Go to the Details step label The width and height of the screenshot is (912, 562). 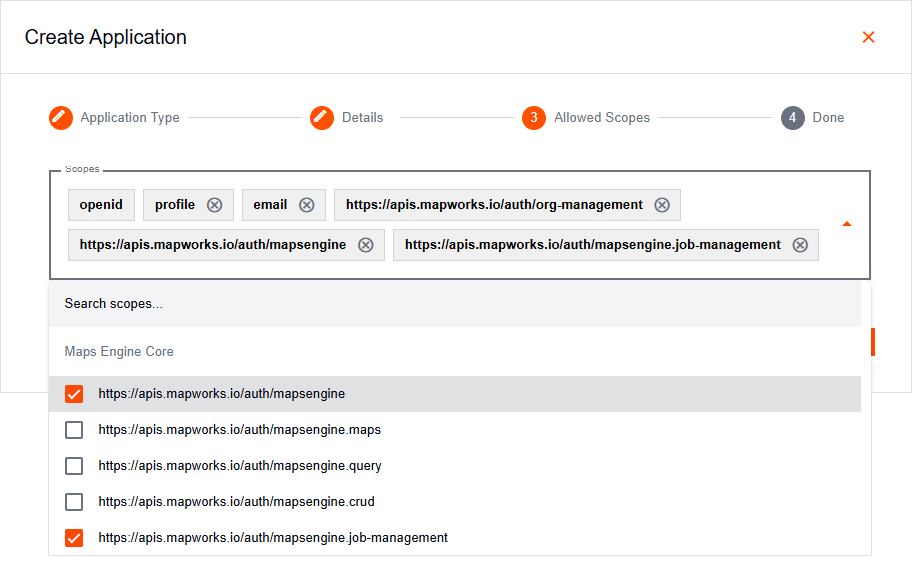click(x=362, y=118)
